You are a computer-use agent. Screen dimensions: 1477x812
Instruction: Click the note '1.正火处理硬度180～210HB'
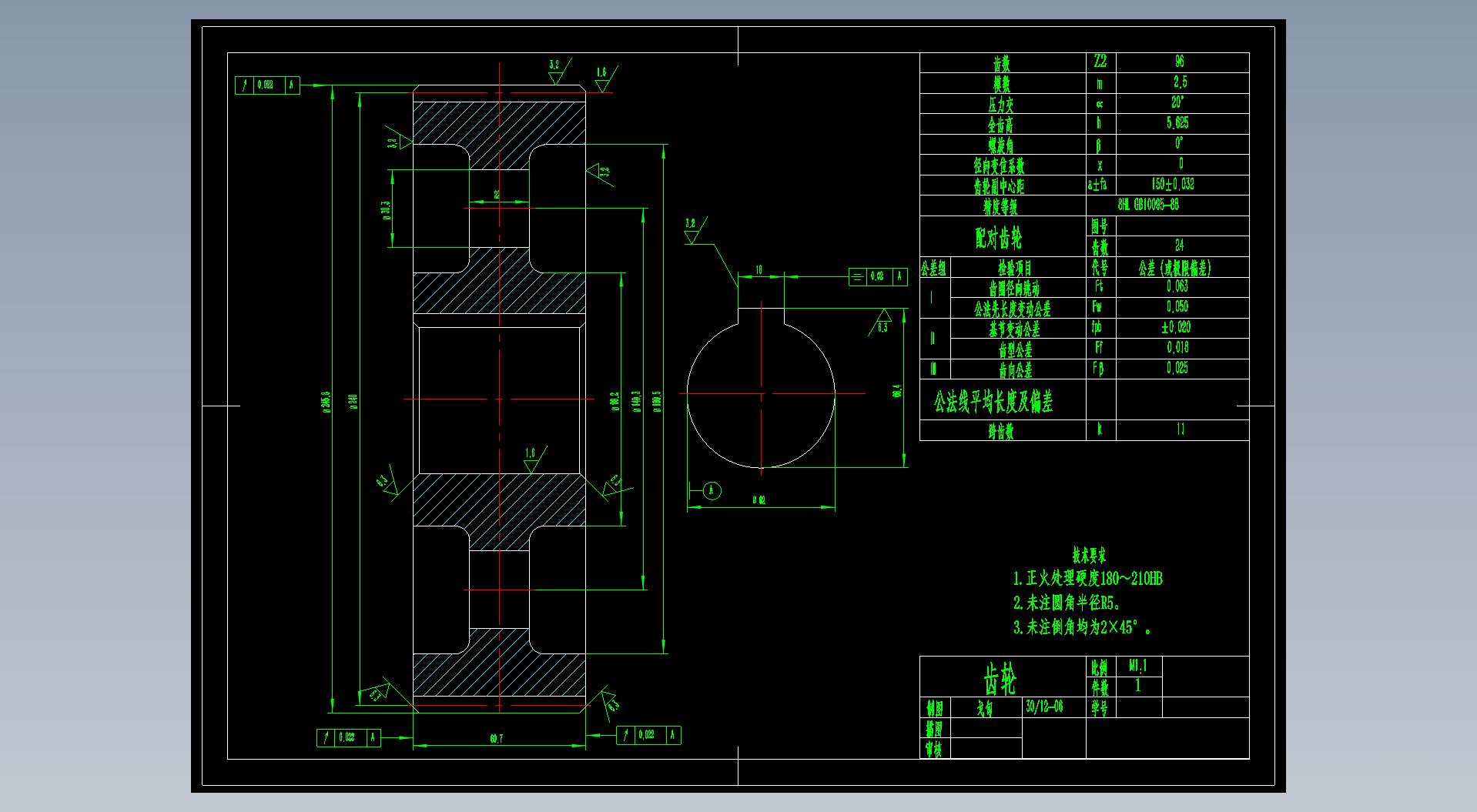tap(1087, 579)
